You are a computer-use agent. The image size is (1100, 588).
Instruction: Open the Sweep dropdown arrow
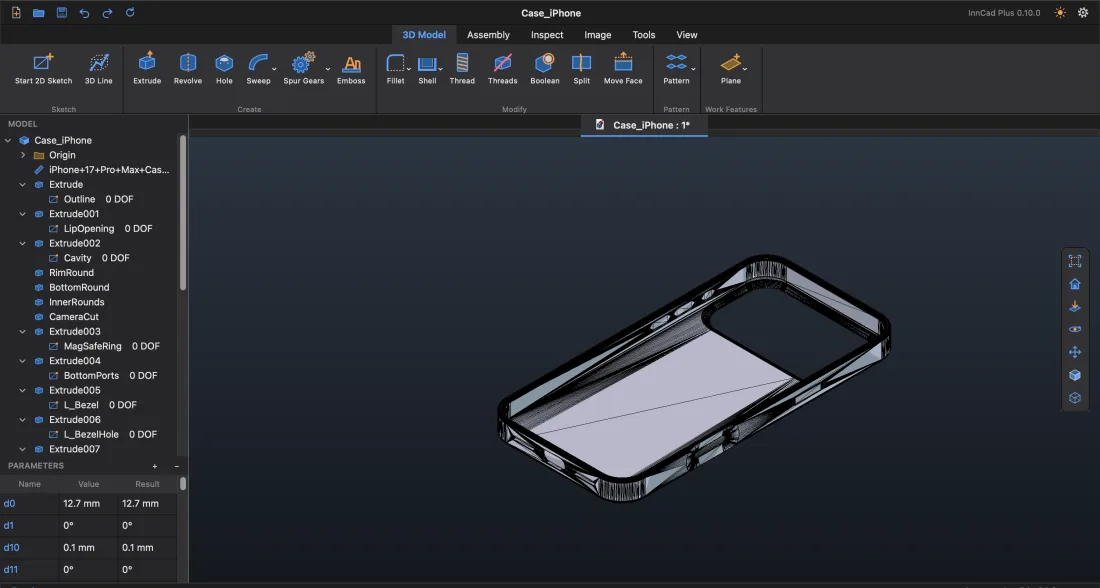pyautogui.click(x=274, y=69)
